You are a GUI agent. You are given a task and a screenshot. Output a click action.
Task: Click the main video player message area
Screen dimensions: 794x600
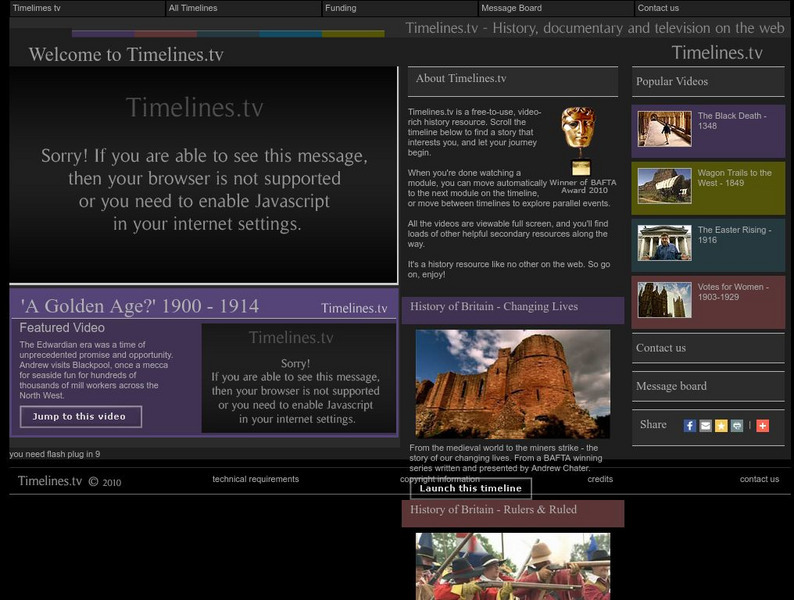(x=204, y=175)
